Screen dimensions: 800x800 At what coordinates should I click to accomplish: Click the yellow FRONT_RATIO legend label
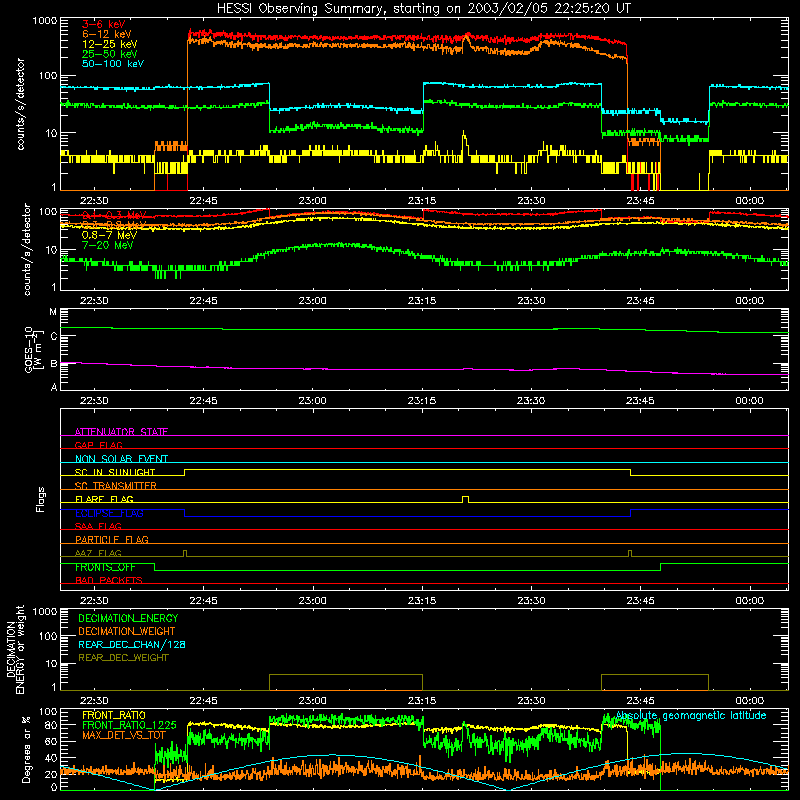114,715
